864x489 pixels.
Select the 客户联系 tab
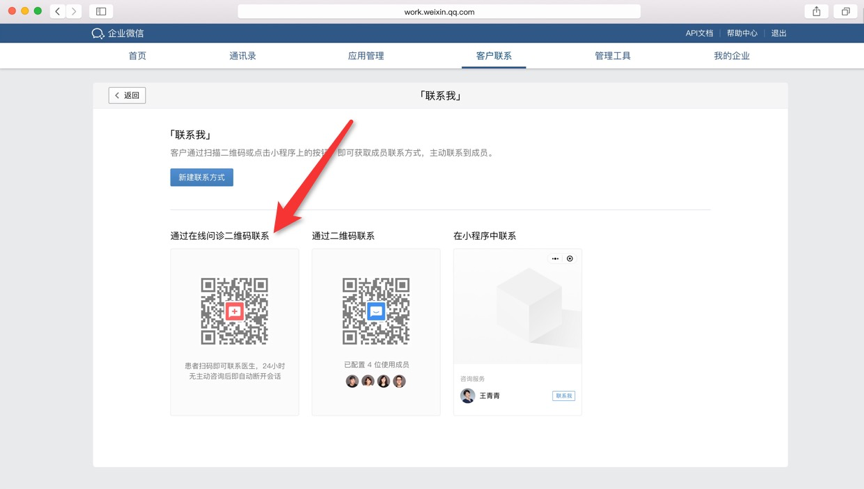[494, 56]
